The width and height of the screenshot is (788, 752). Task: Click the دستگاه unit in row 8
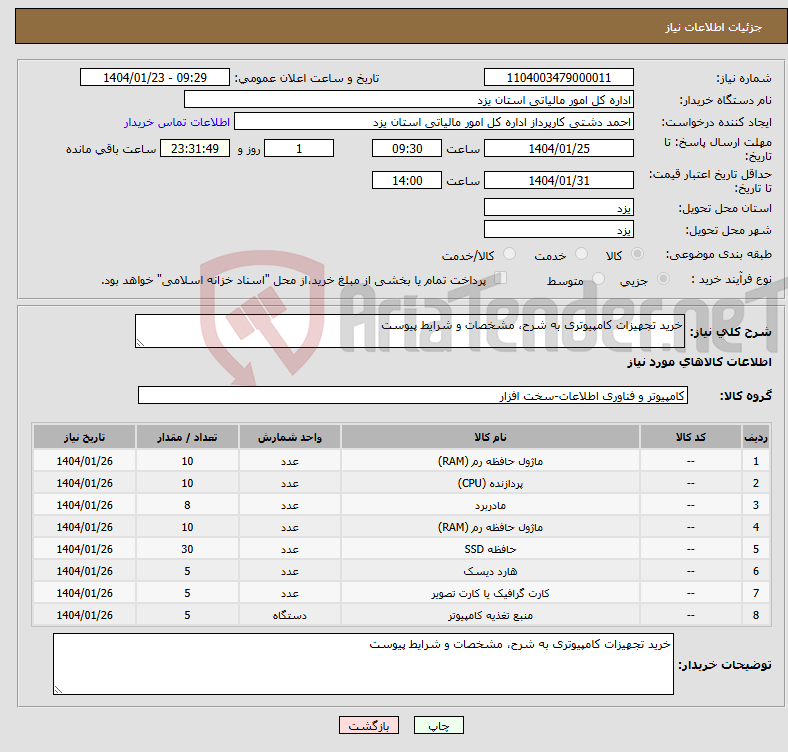click(290, 615)
